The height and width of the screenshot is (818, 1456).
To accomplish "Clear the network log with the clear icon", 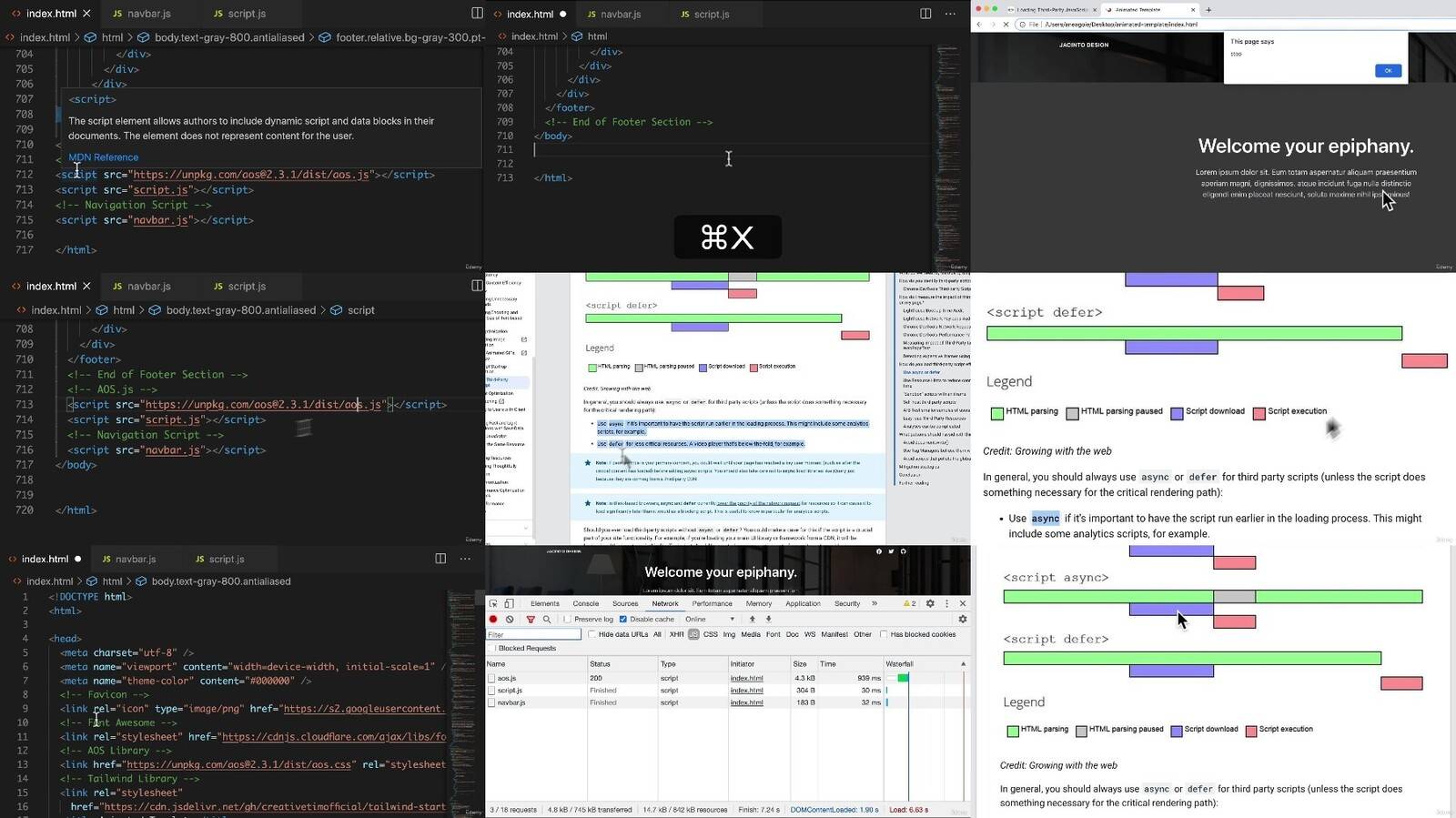I will tap(510, 619).
